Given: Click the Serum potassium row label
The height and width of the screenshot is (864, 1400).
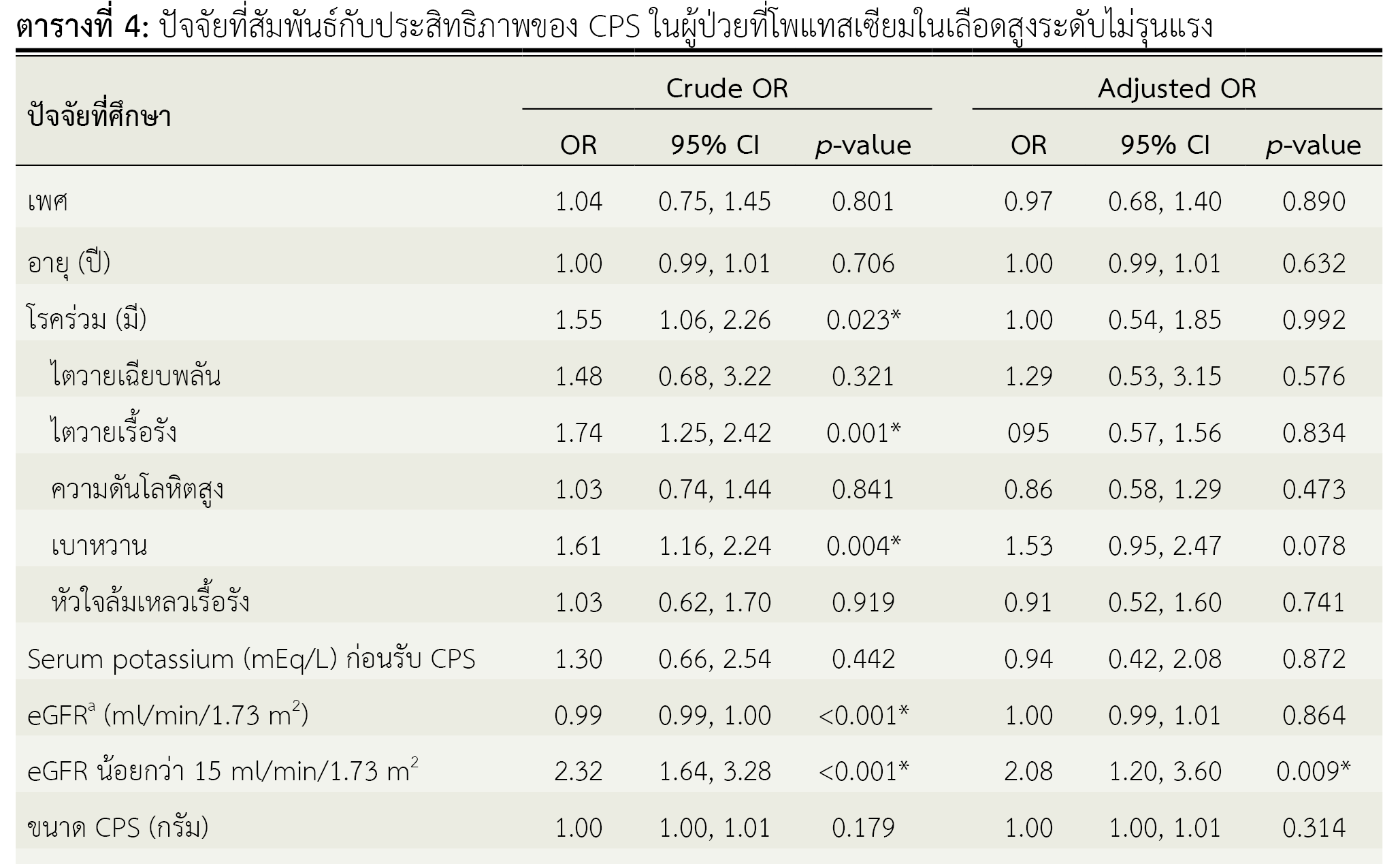Looking at the screenshot, I should pos(251,658).
